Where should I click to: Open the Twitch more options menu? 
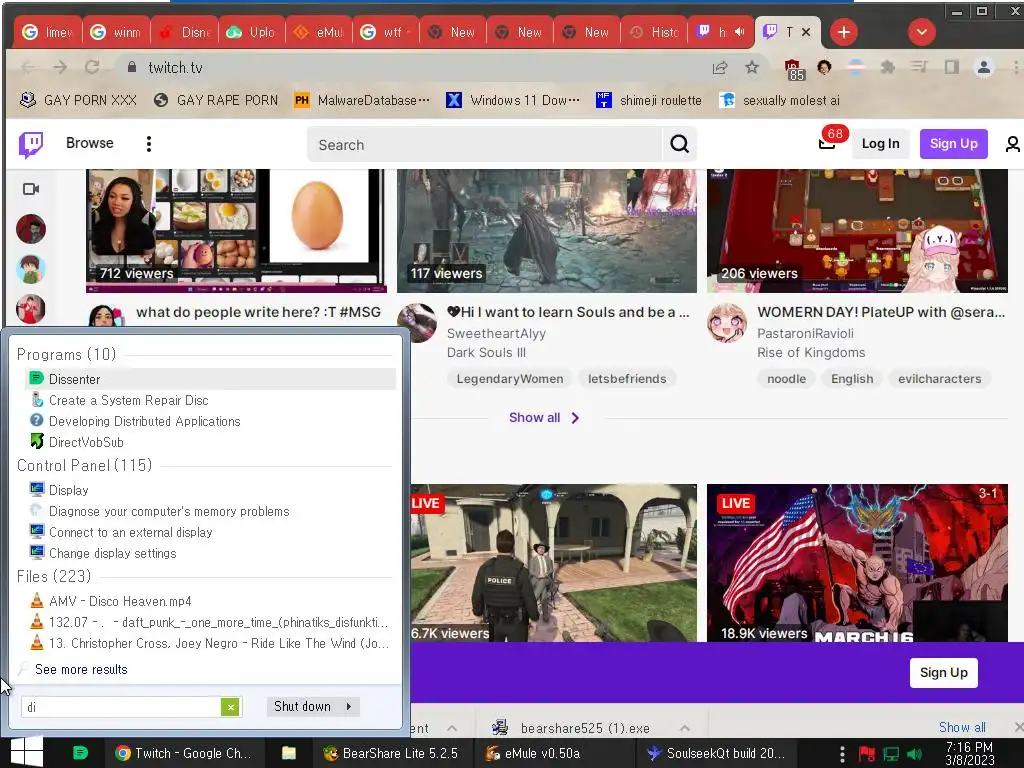[x=149, y=144]
